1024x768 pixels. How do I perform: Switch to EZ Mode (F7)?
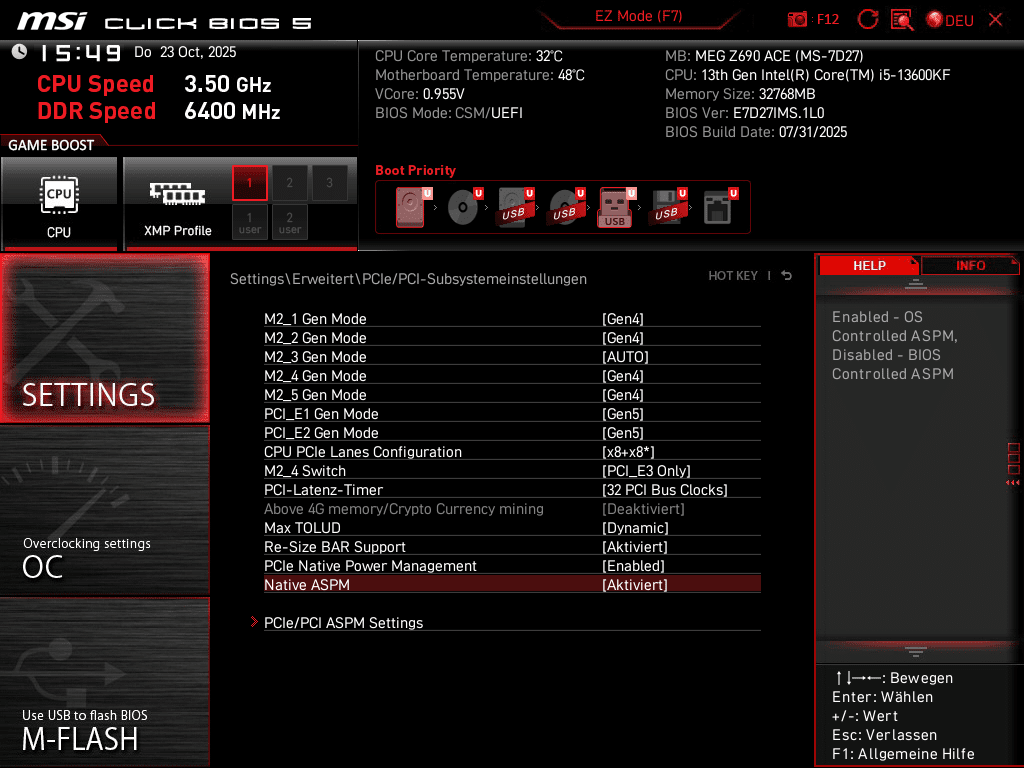click(638, 16)
